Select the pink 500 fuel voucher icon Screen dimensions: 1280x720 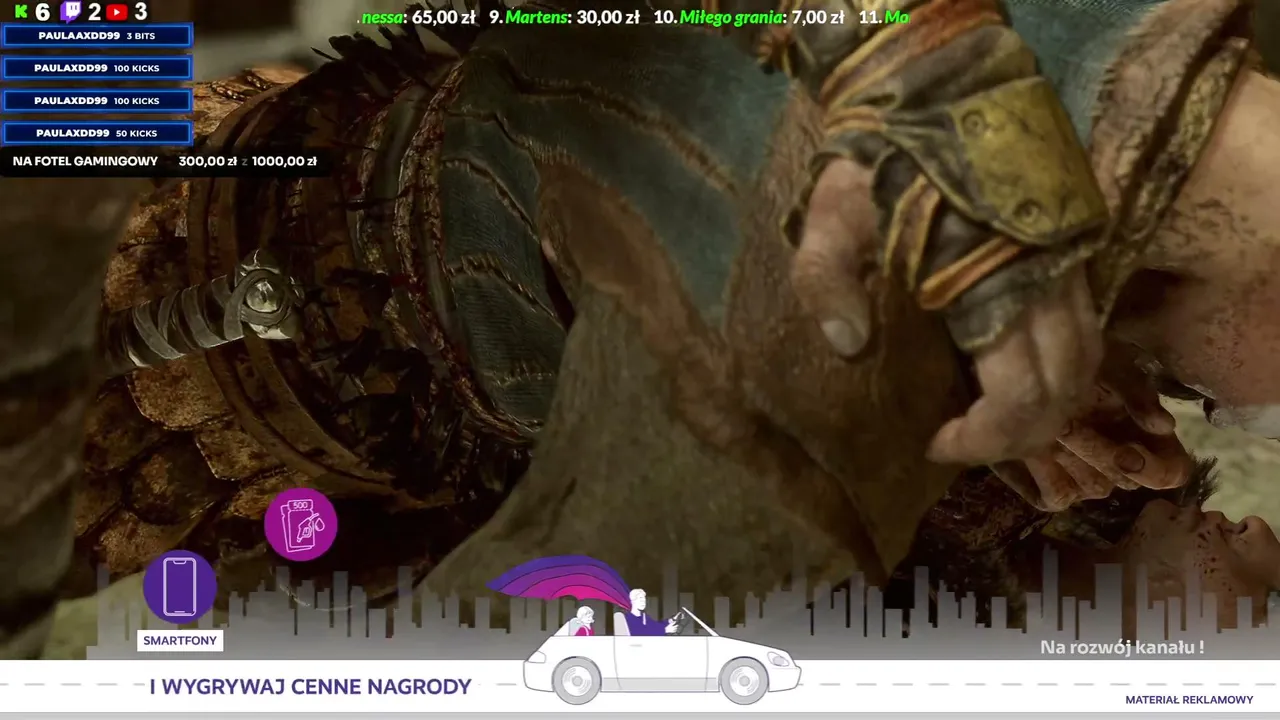tap(301, 525)
